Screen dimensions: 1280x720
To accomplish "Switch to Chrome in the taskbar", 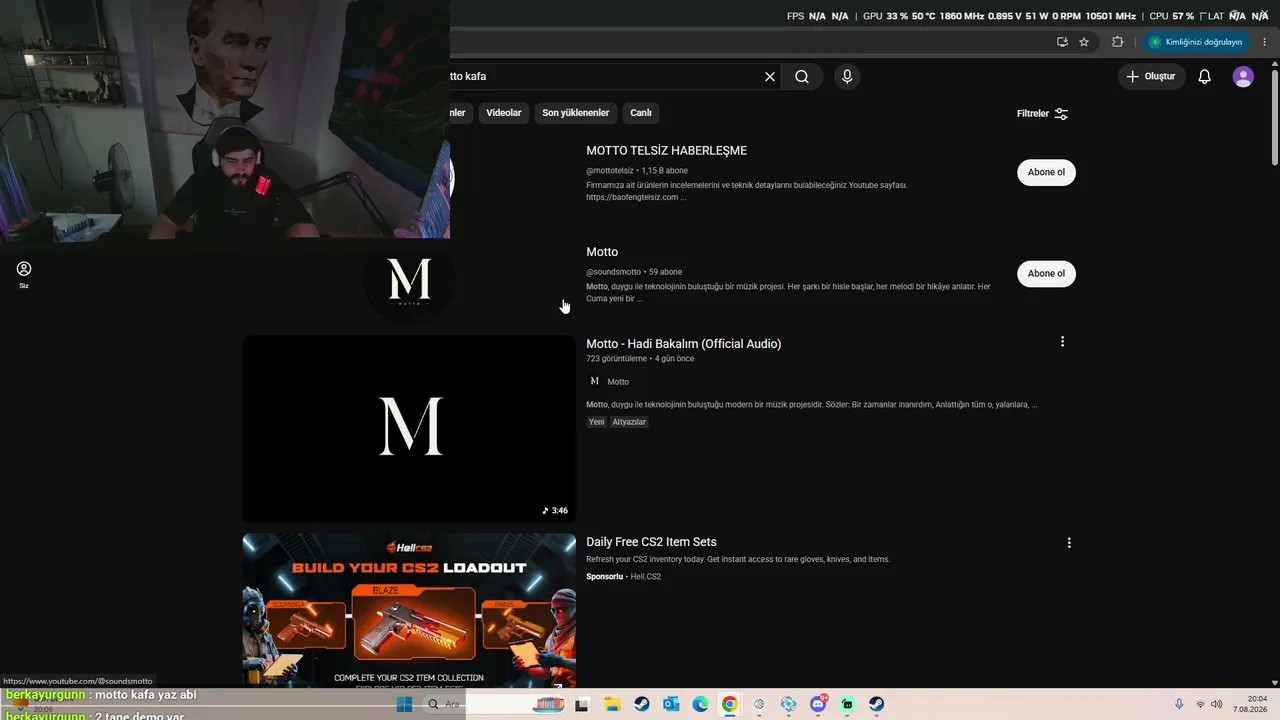I will click(730, 704).
